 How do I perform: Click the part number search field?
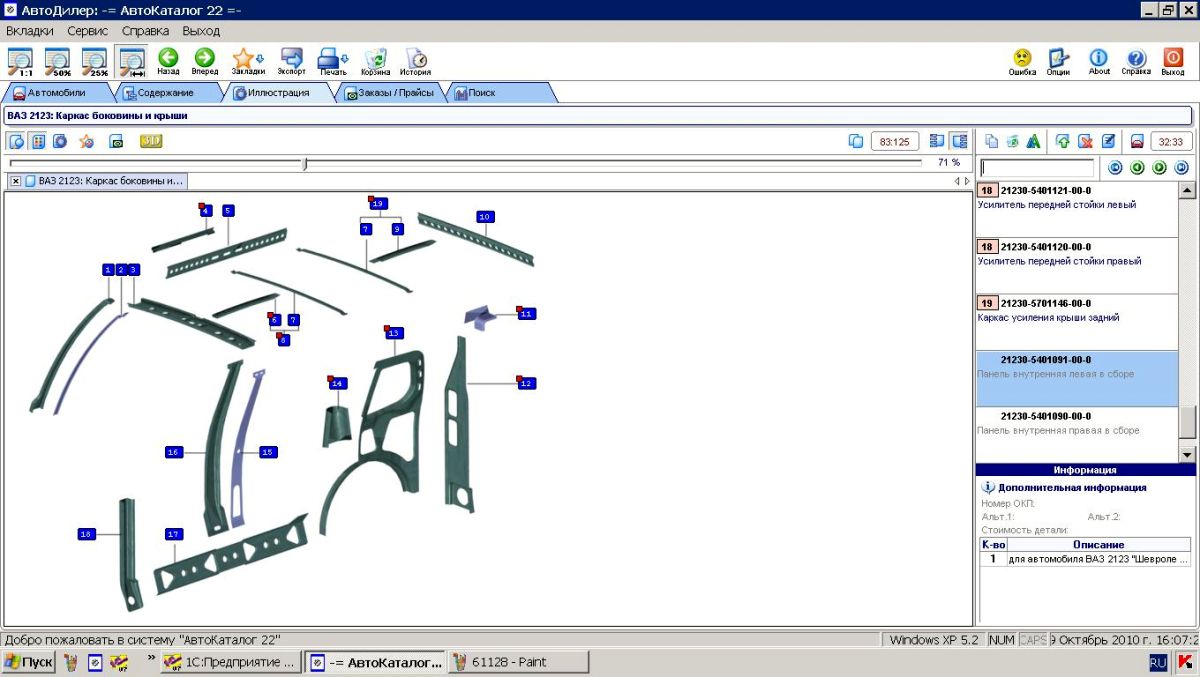pyautogui.click(x=1037, y=168)
